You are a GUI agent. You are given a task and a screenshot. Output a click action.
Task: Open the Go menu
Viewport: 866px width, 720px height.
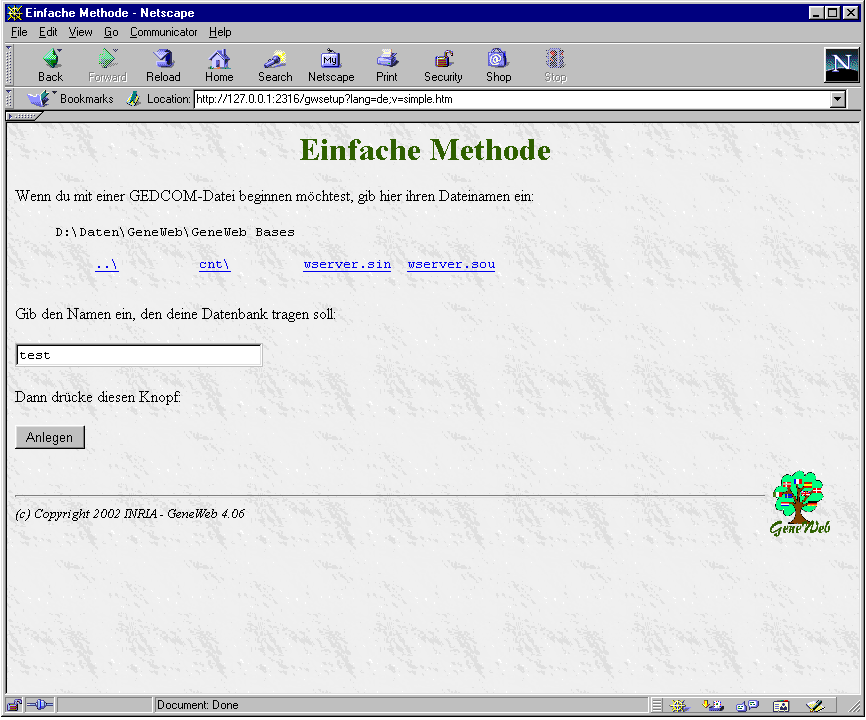click(x=111, y=32)
